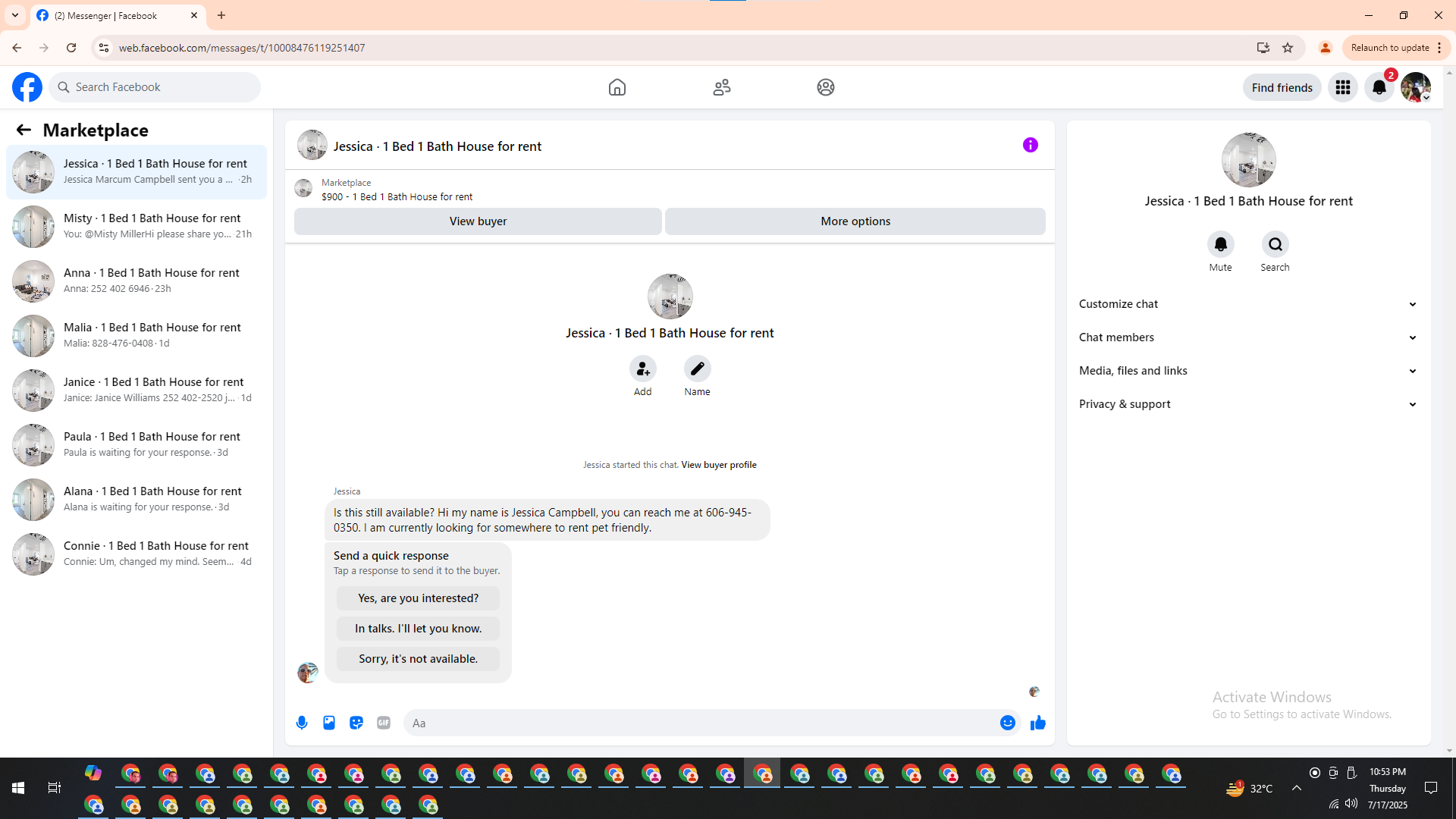Open the Jessica conversation in the list
The width and height of the screenshot is (1456, 819).
click(136, 172)
